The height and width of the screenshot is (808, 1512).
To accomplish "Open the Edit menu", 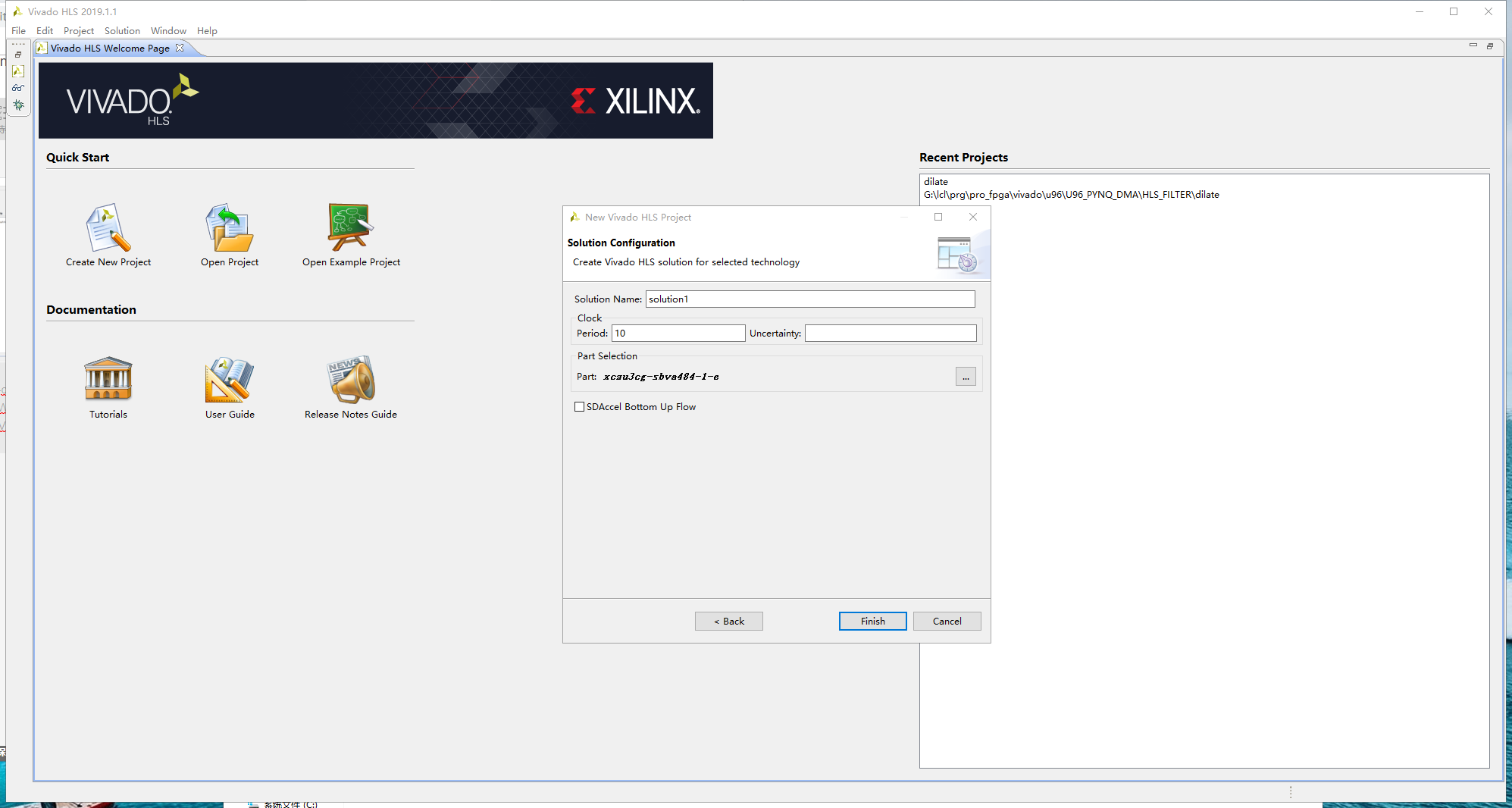I will pos(45,31).
